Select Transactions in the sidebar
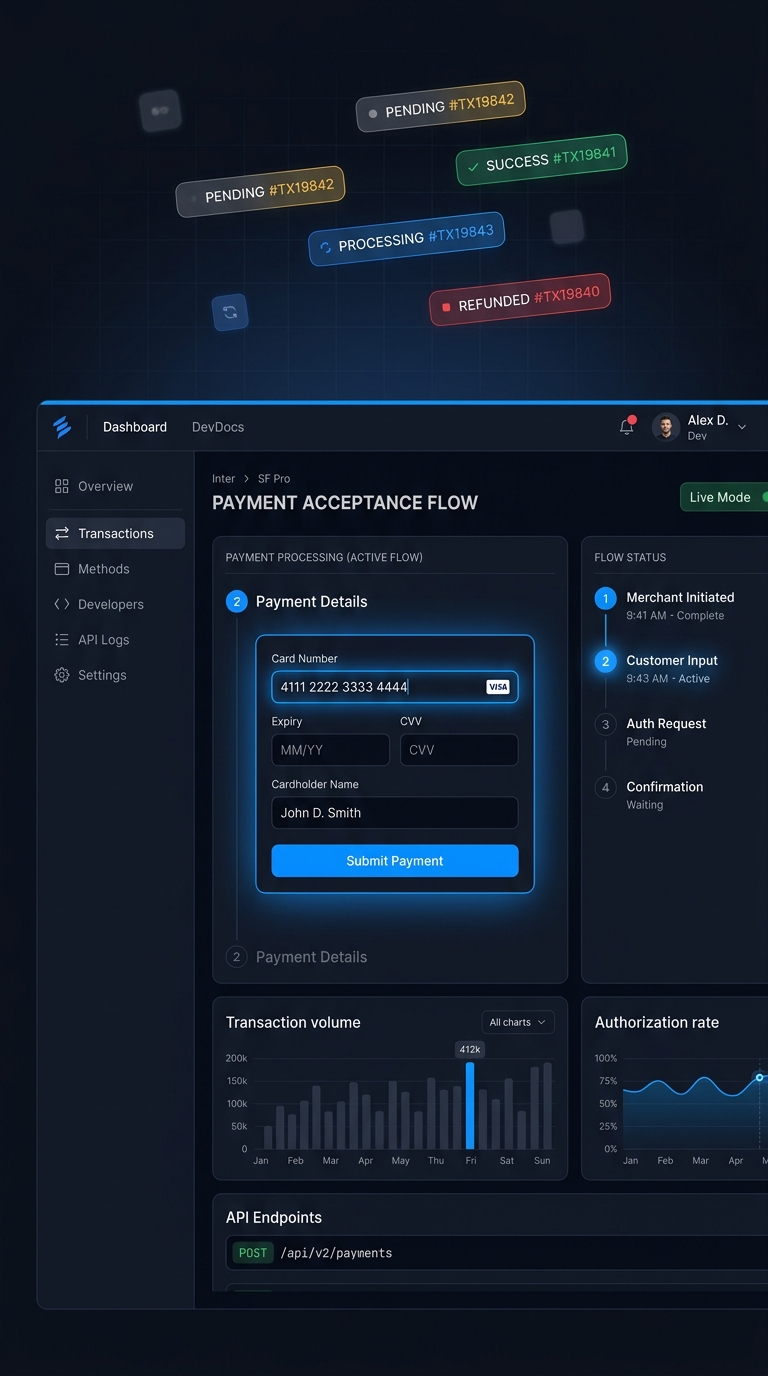 [x=115, y=533]
